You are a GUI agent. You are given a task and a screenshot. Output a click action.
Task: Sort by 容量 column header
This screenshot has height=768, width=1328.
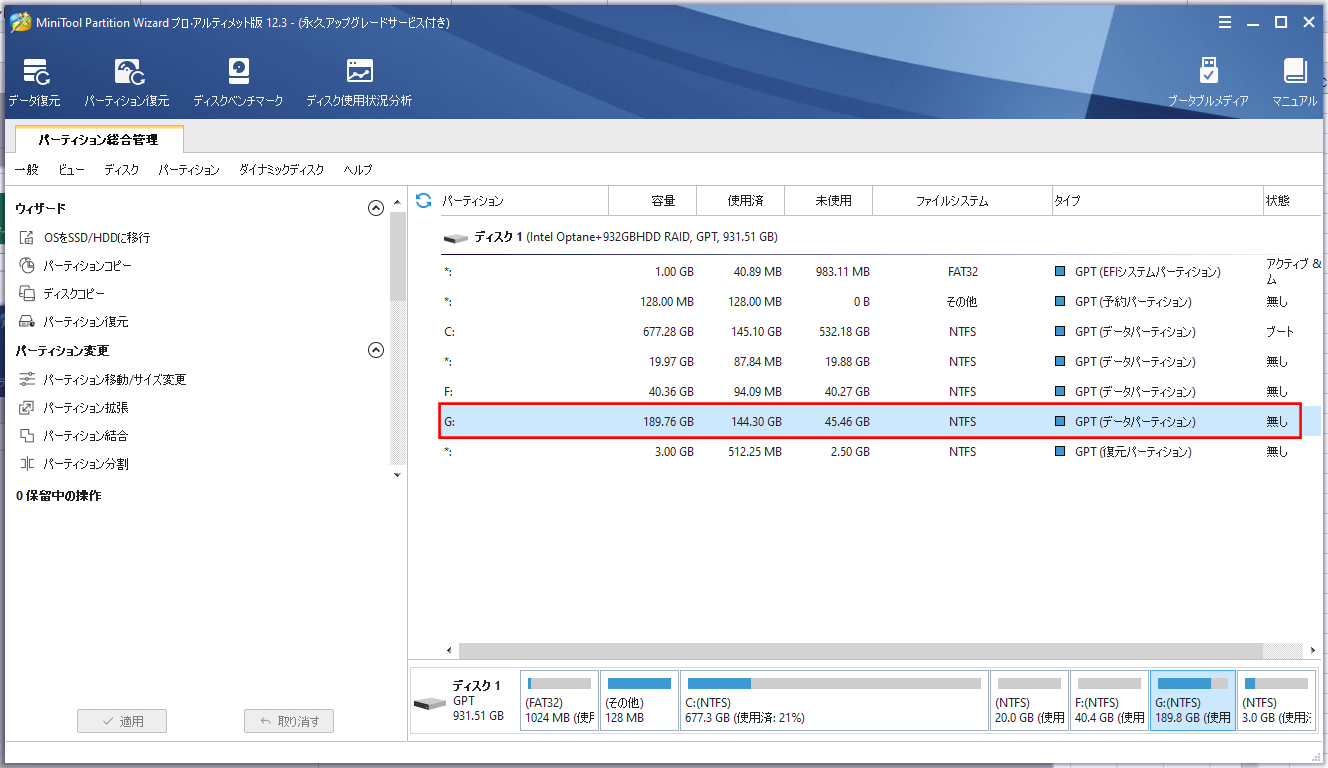[652, 201]
